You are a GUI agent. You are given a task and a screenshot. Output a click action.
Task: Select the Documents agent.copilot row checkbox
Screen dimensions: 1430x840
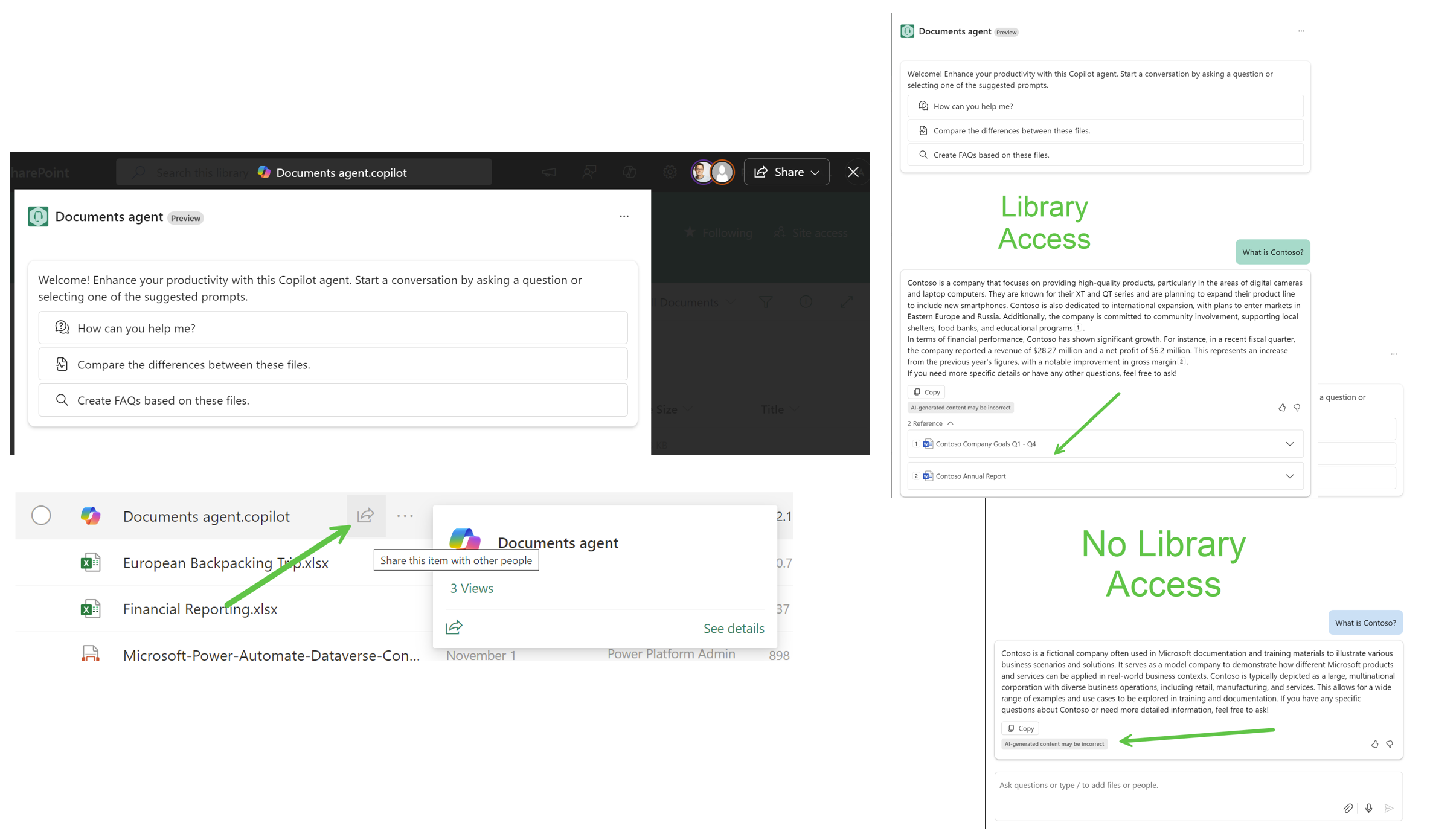pos(41,515)
